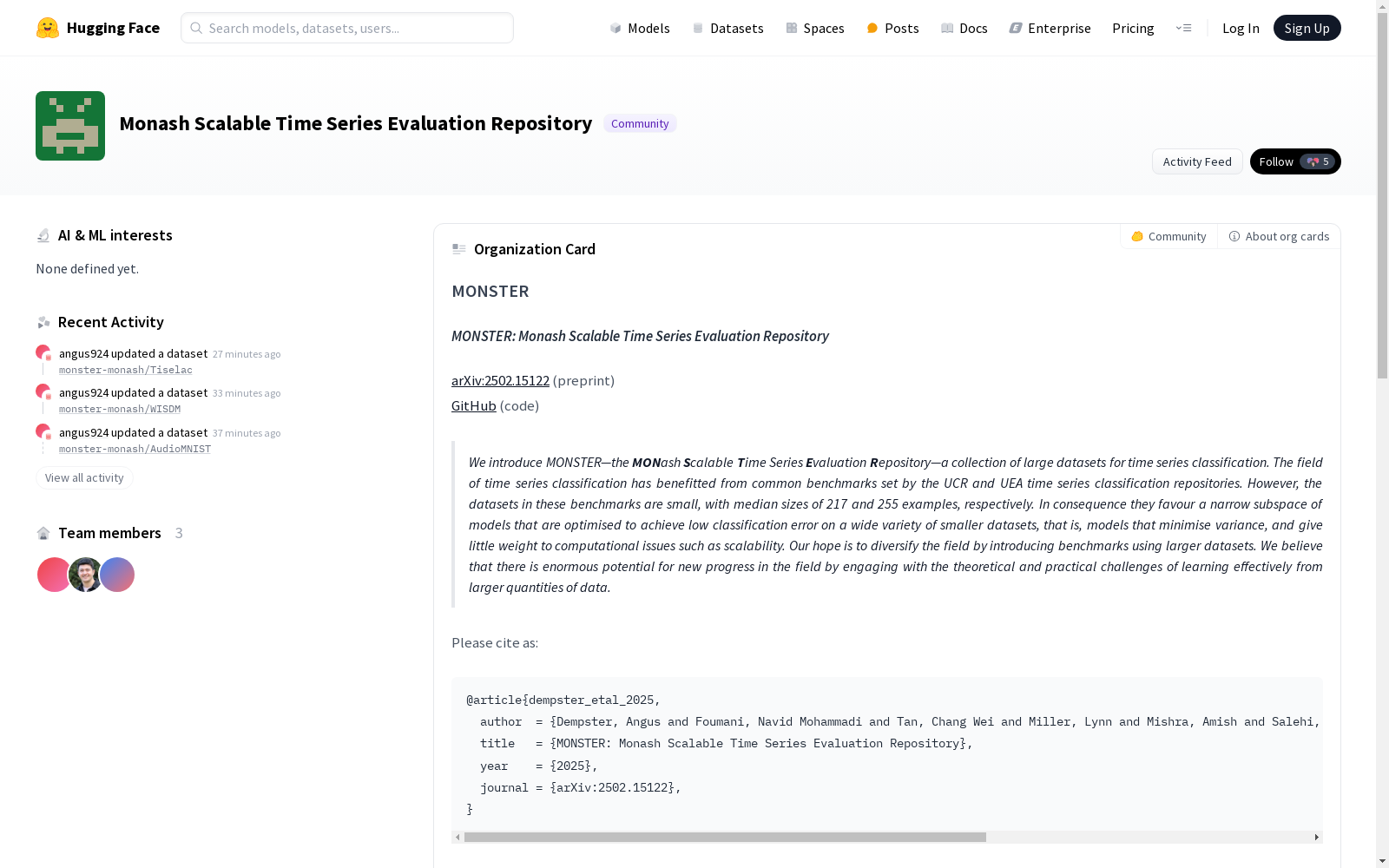Click the avatar beside the Tiselac update
The width and height of the screenshot is (1389, 868).
click(x=43, y=352)
